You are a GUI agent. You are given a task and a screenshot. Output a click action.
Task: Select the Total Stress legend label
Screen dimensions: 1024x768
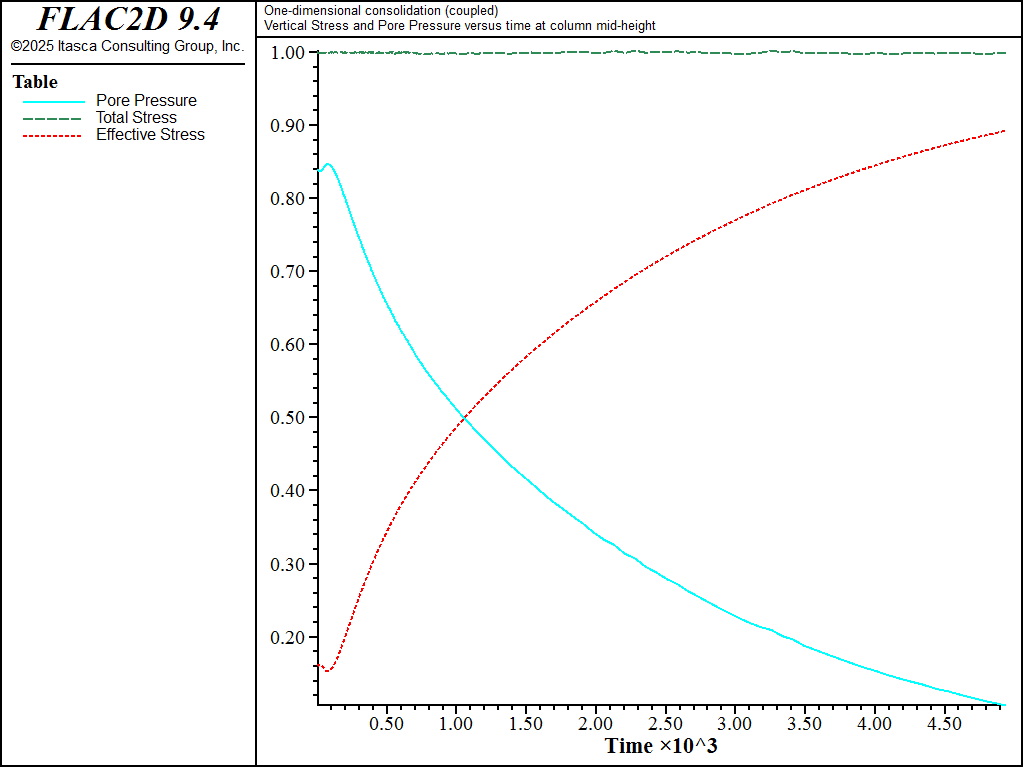click(x=136, y=118)
